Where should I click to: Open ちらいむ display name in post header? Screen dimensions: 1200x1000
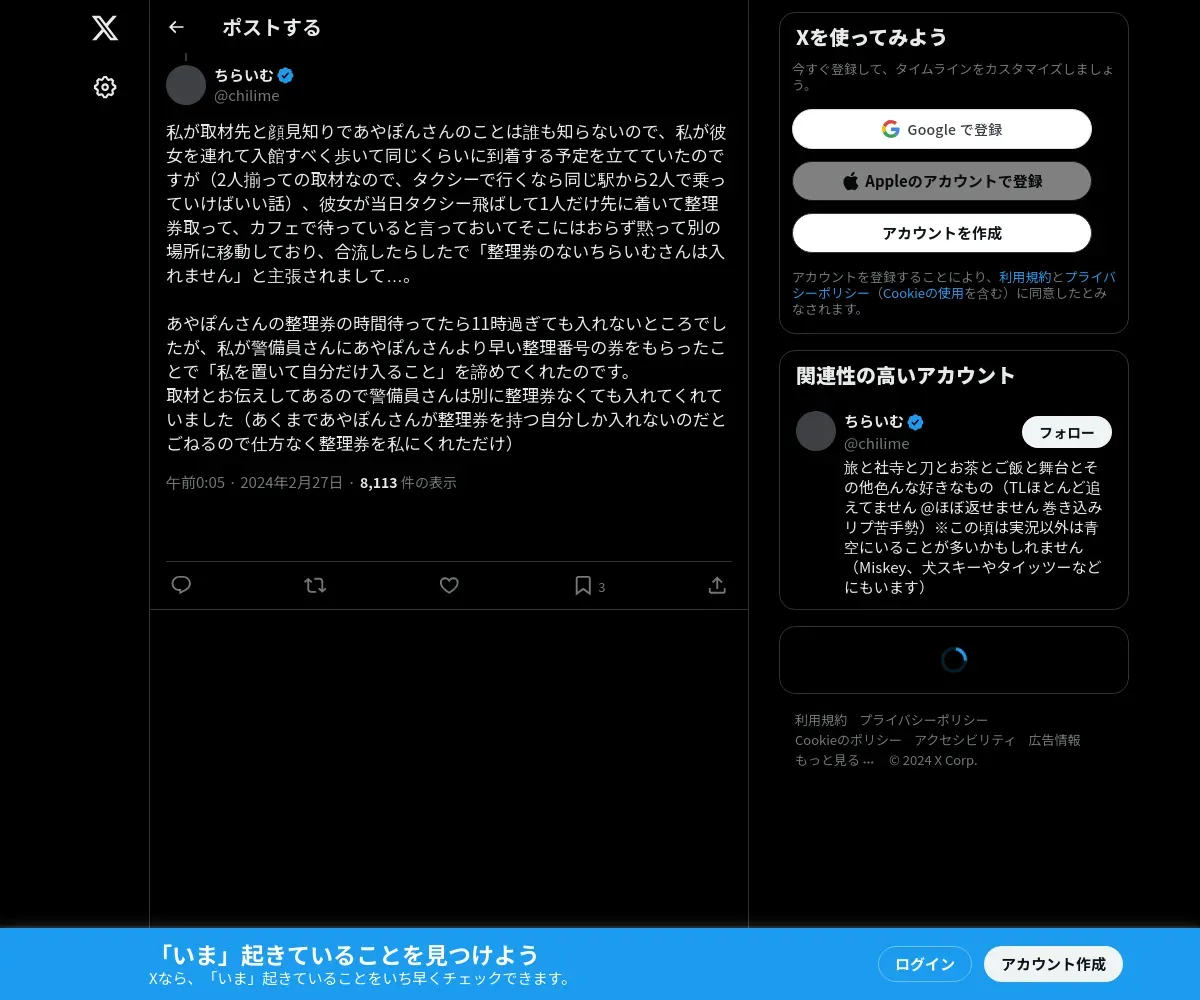pos(244,75)
